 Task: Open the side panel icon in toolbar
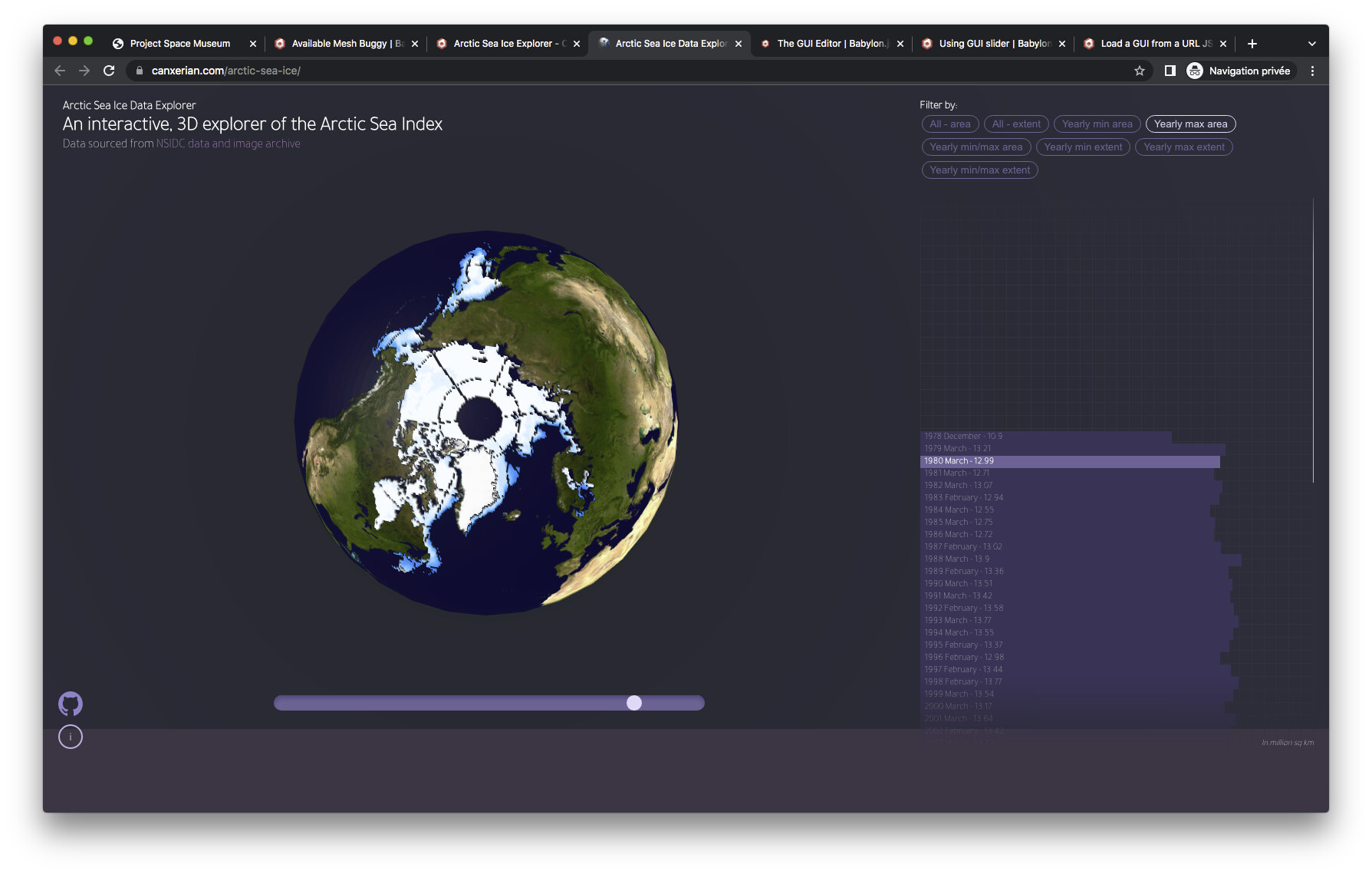1170,71
